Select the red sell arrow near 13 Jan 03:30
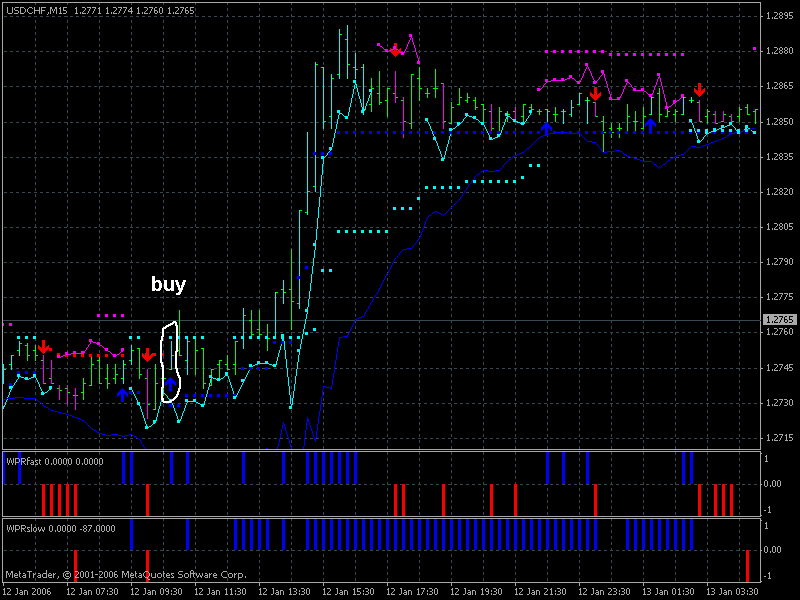Viewport: 800px width, 600px height. [x=699, y=90]
